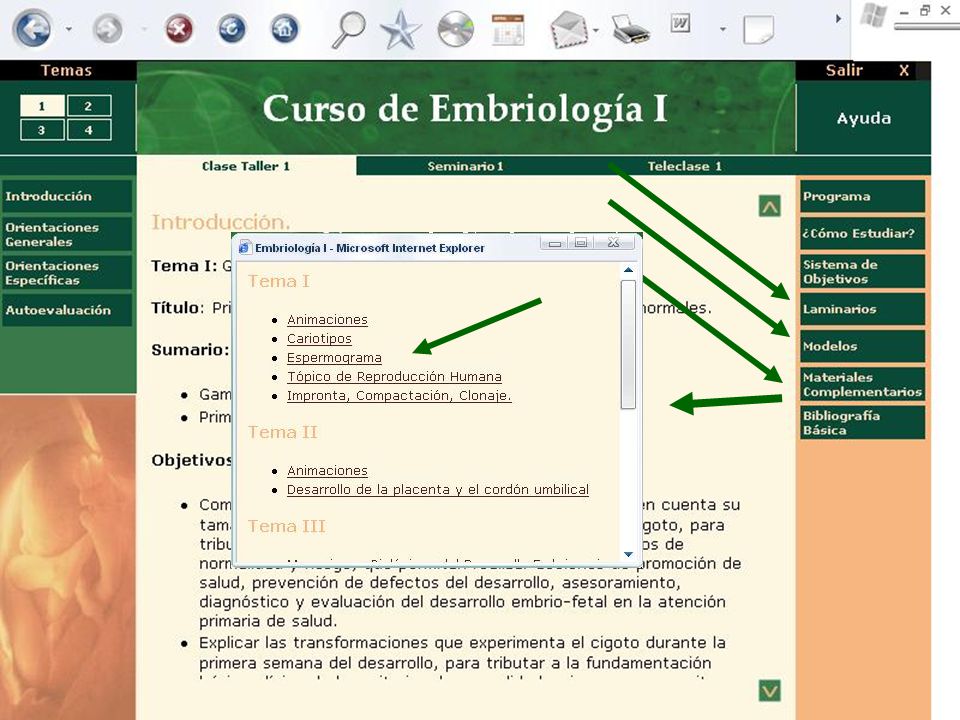960x720 pixels.
Task: Open Orientaciones Generales
Action: point(67,234)
